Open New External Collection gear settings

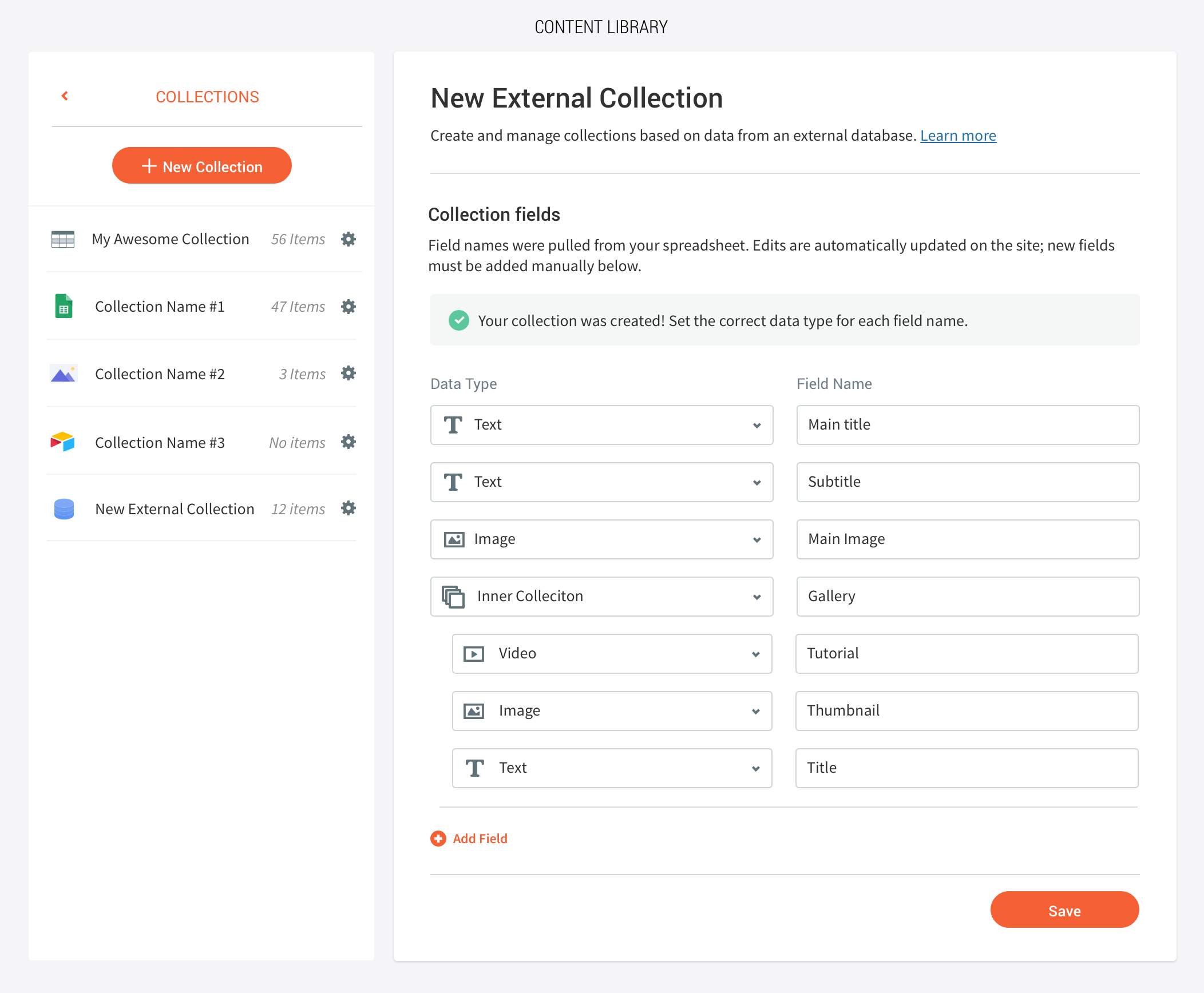coord(348,509)
